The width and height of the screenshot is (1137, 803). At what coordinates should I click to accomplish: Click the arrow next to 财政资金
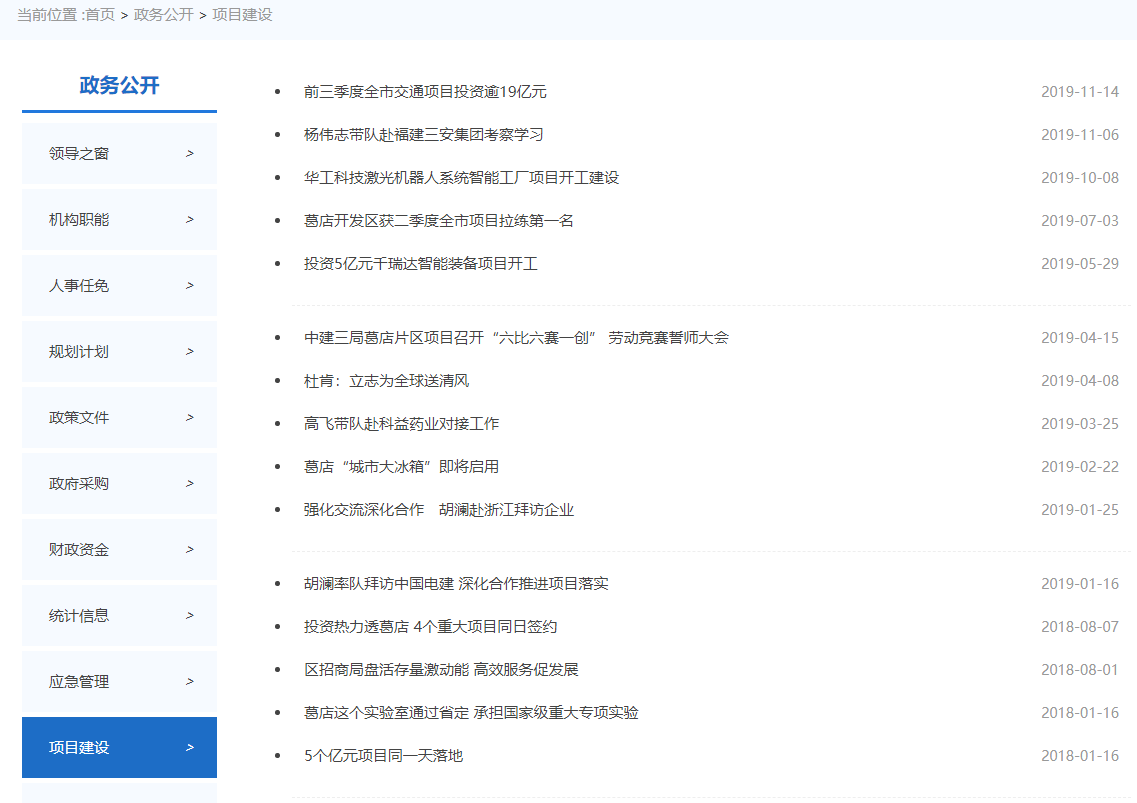click(x=190, y=550)
